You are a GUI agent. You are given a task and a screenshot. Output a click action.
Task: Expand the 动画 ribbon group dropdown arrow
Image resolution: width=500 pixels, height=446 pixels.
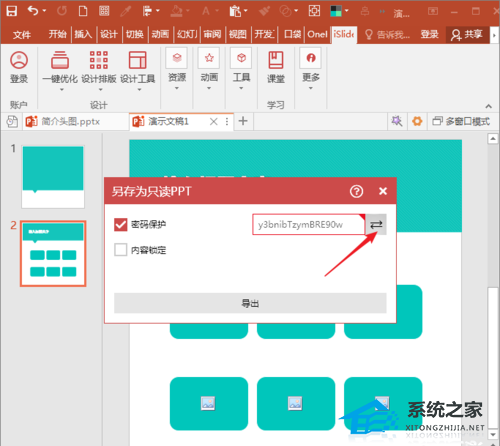pos(209,88)
